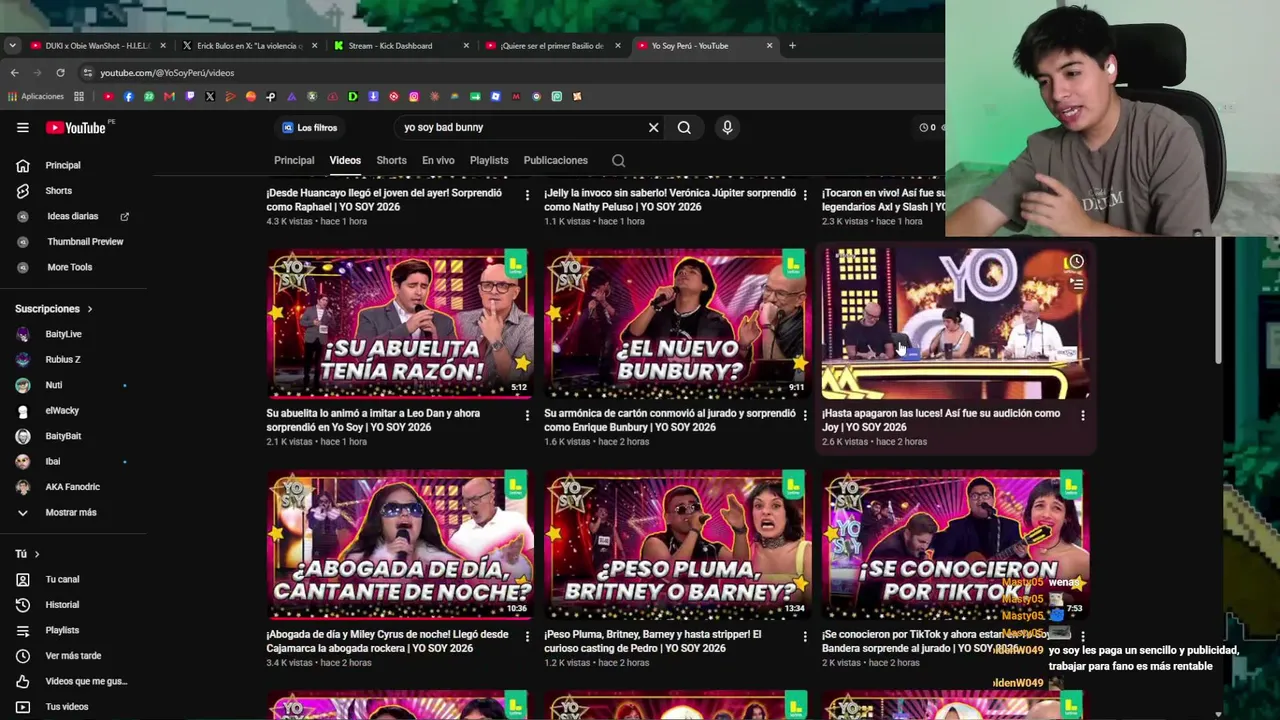Image resolution: width=1280 pixels, height=720 pixels.
Task: Expand the Tú section
Action: coord(27,554)
